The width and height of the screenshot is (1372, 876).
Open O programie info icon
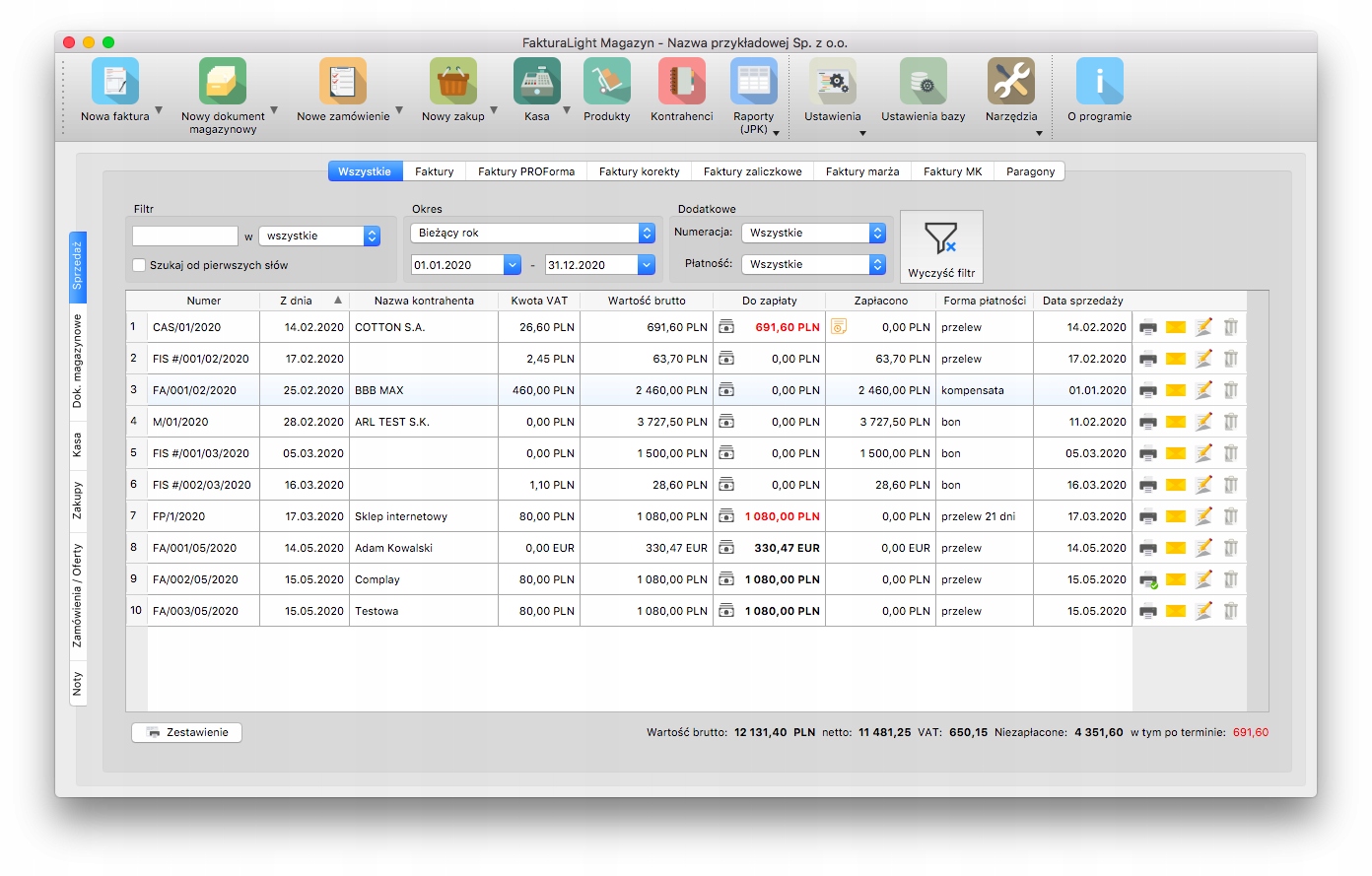1099,82
